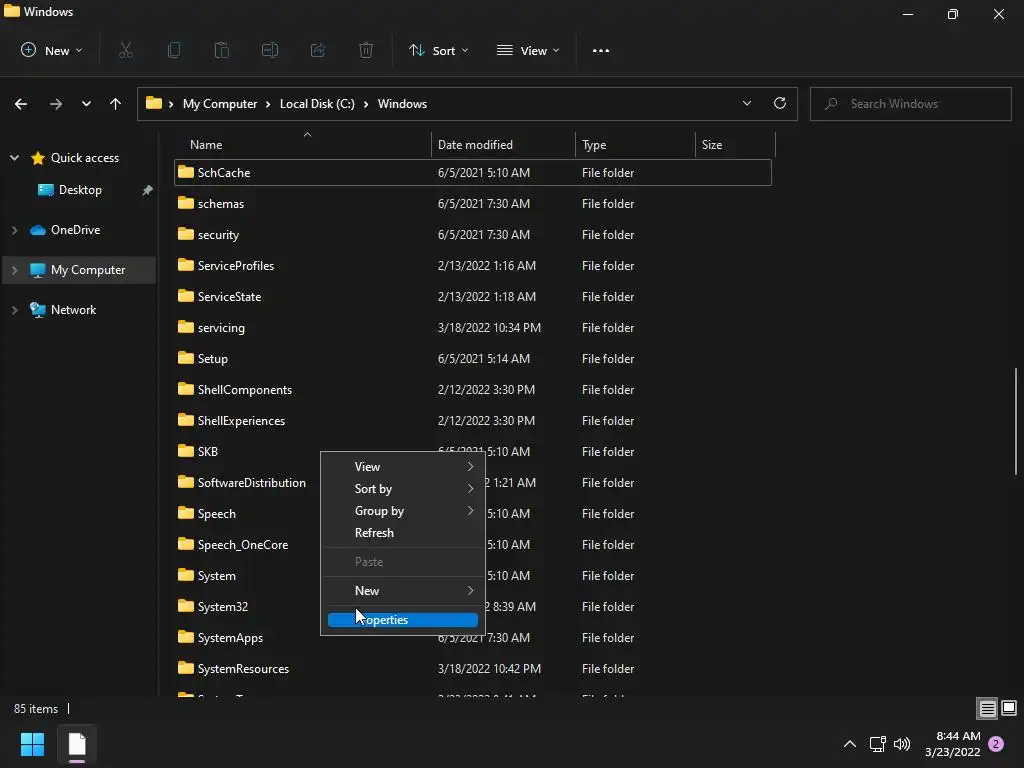This screenshot has width=1024, height=768.
Task: Open the New dropdown in toolbar
Action: pos(52,50)
